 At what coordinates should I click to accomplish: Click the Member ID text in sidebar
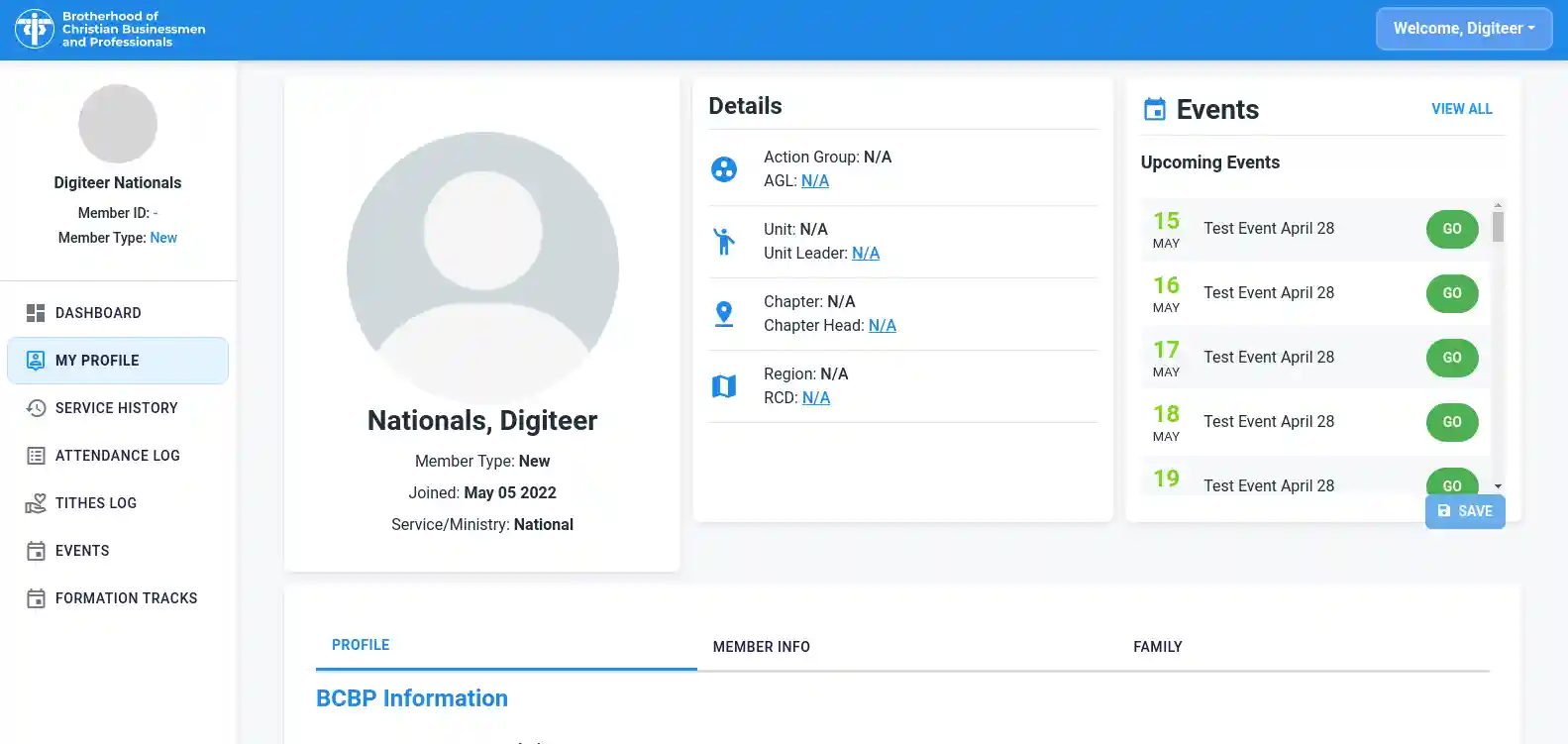[x=118, y=213]
